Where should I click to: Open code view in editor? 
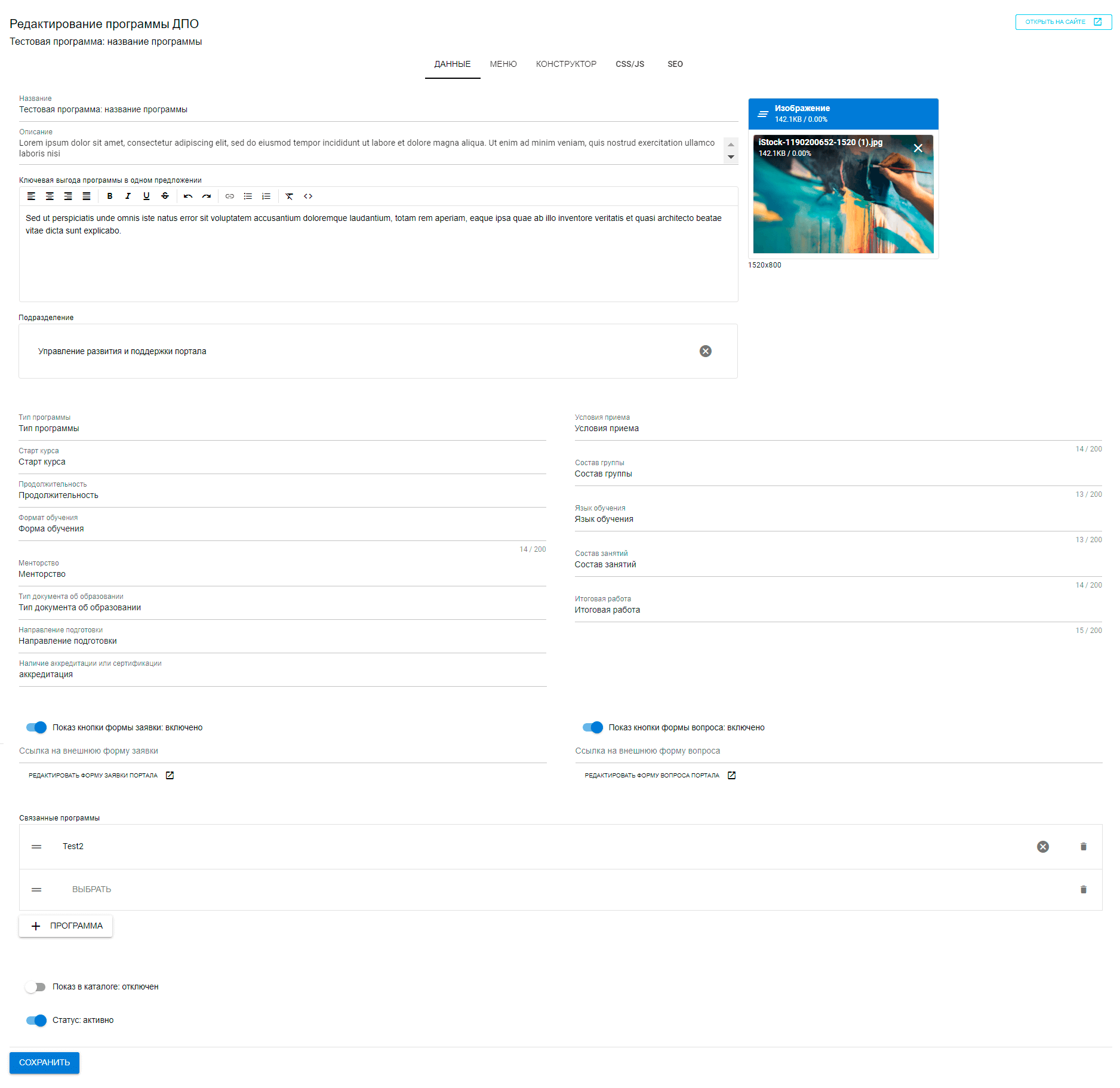pyautogui.click(x=308, y=196)
